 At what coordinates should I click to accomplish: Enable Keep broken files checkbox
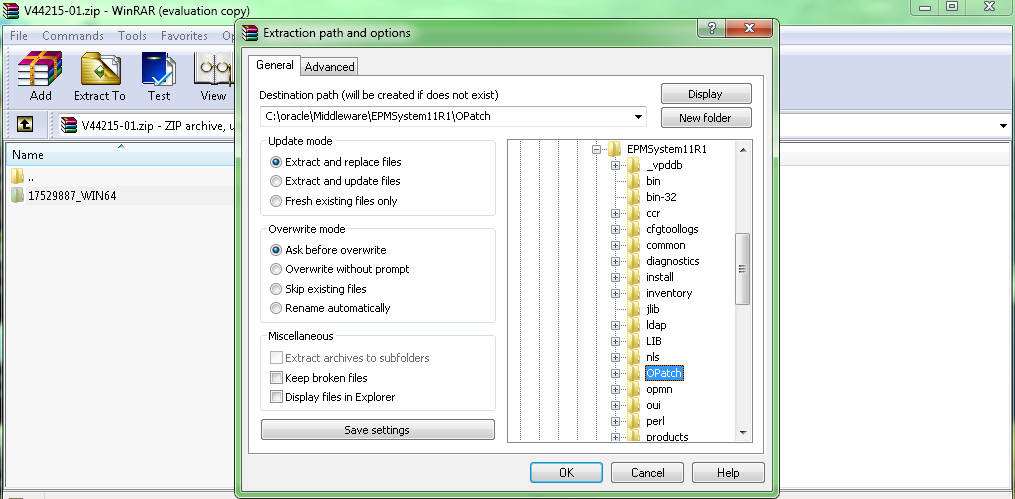coord(276,377)
